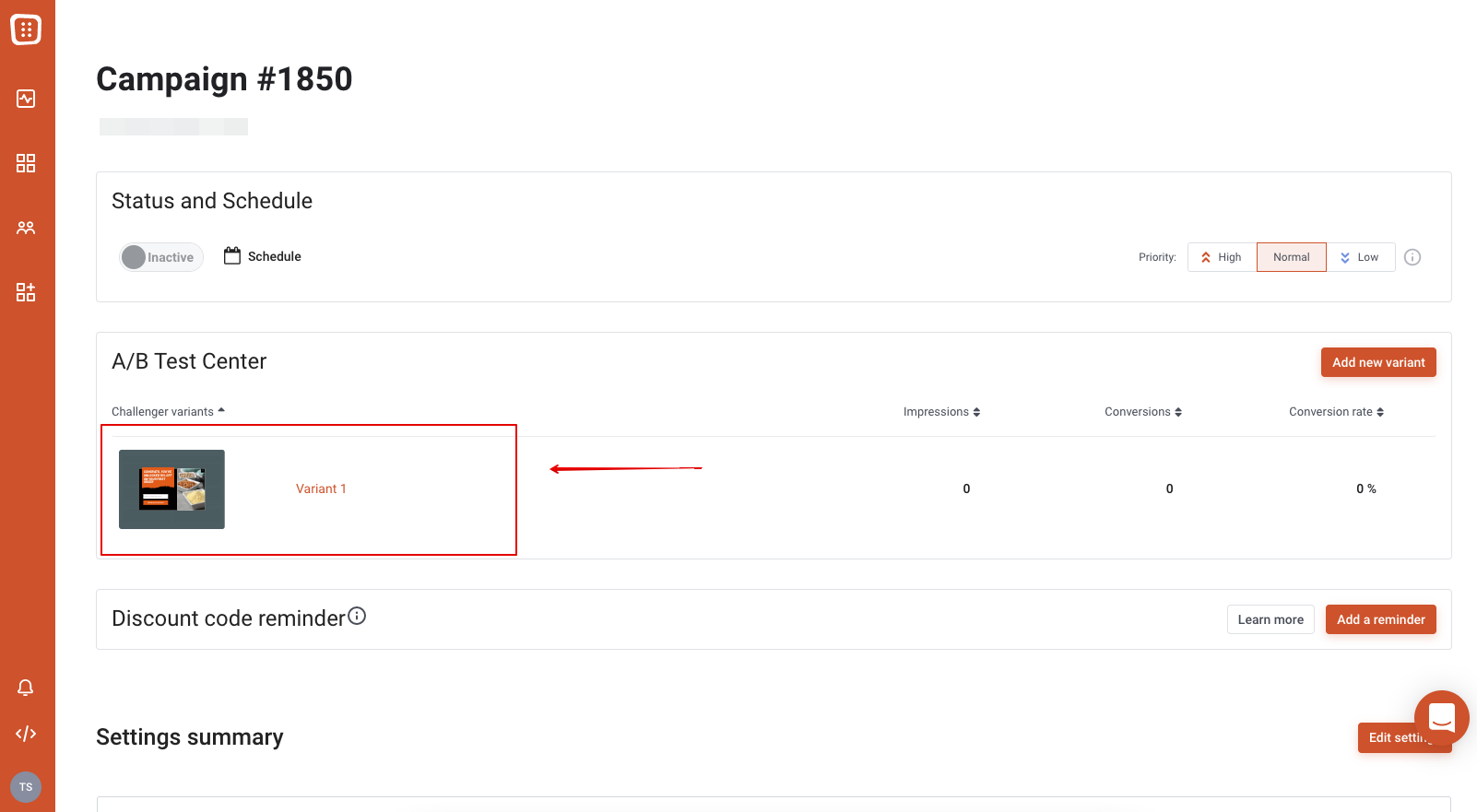This screenshot has height=812, width=1477.
Task: Open the Variant 1 preview thumbnail
Action: [171, 489]
